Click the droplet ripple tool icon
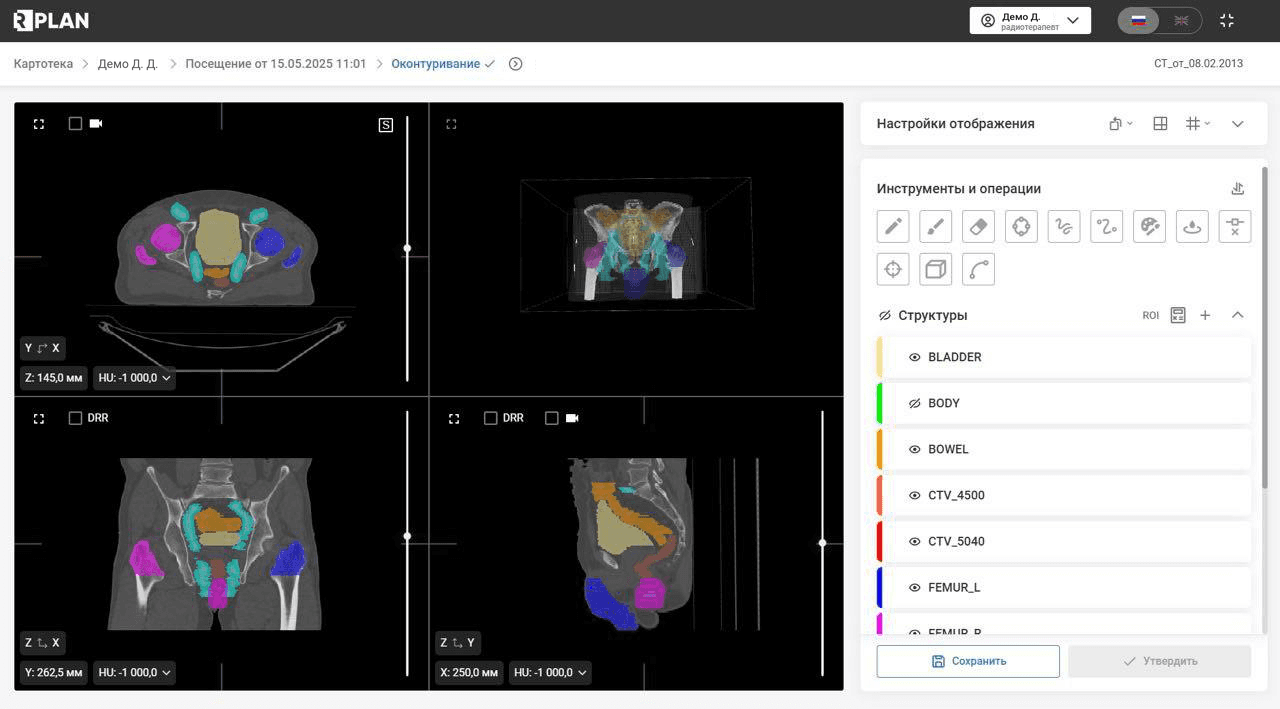Screen dimensions: 1280x709 [1192, 226]
